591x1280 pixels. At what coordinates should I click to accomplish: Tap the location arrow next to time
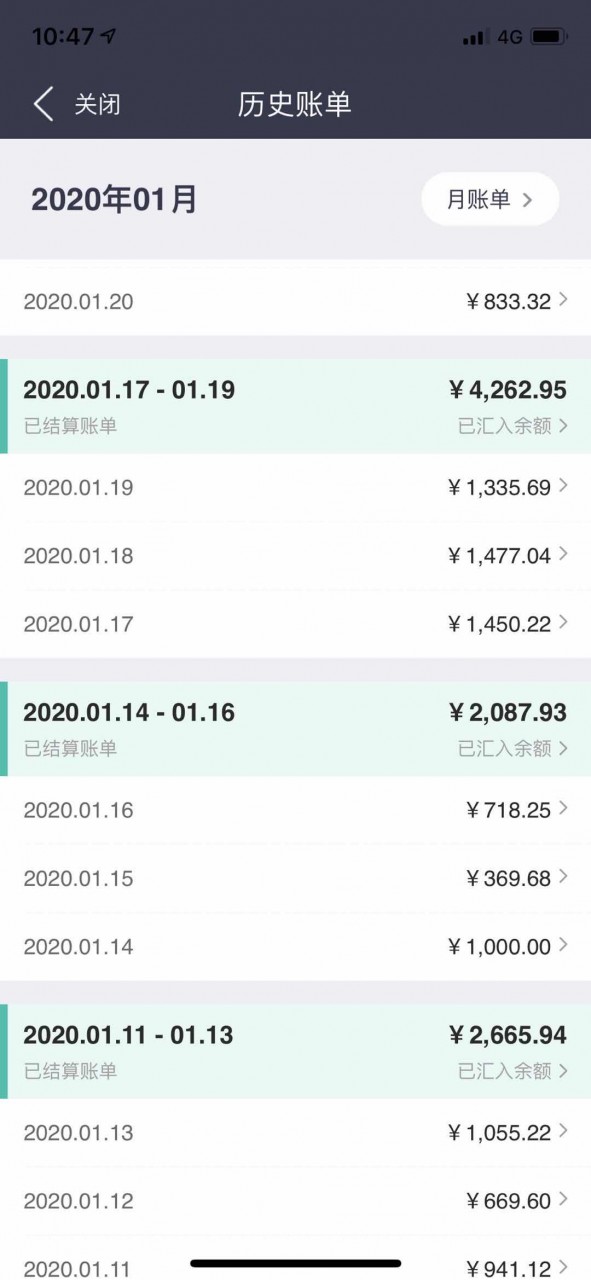click(108, 36)
